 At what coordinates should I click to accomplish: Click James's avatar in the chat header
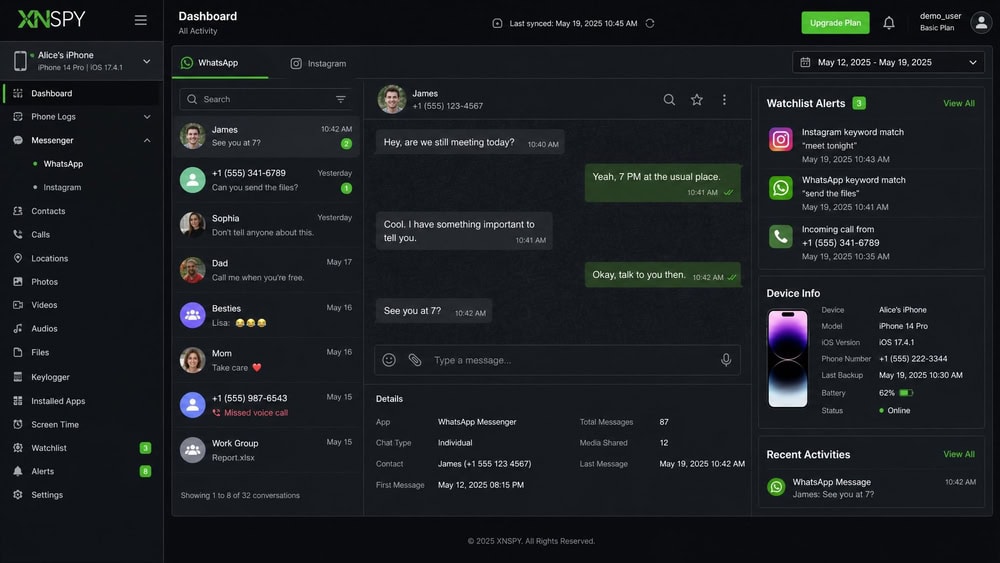click(392, 99)
